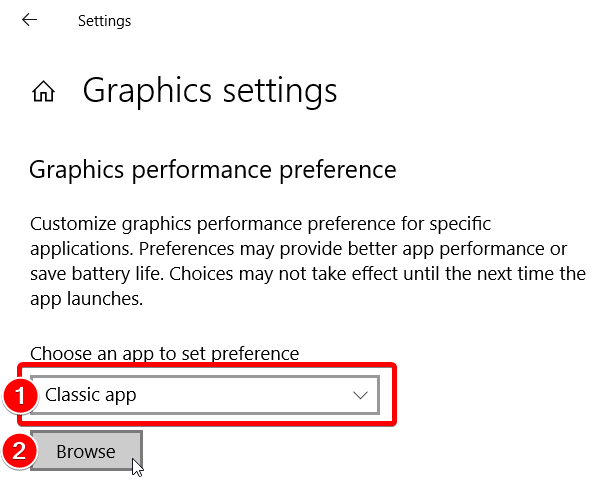Click the Browse button
This screenshot has width=600, height=486.
86,452
